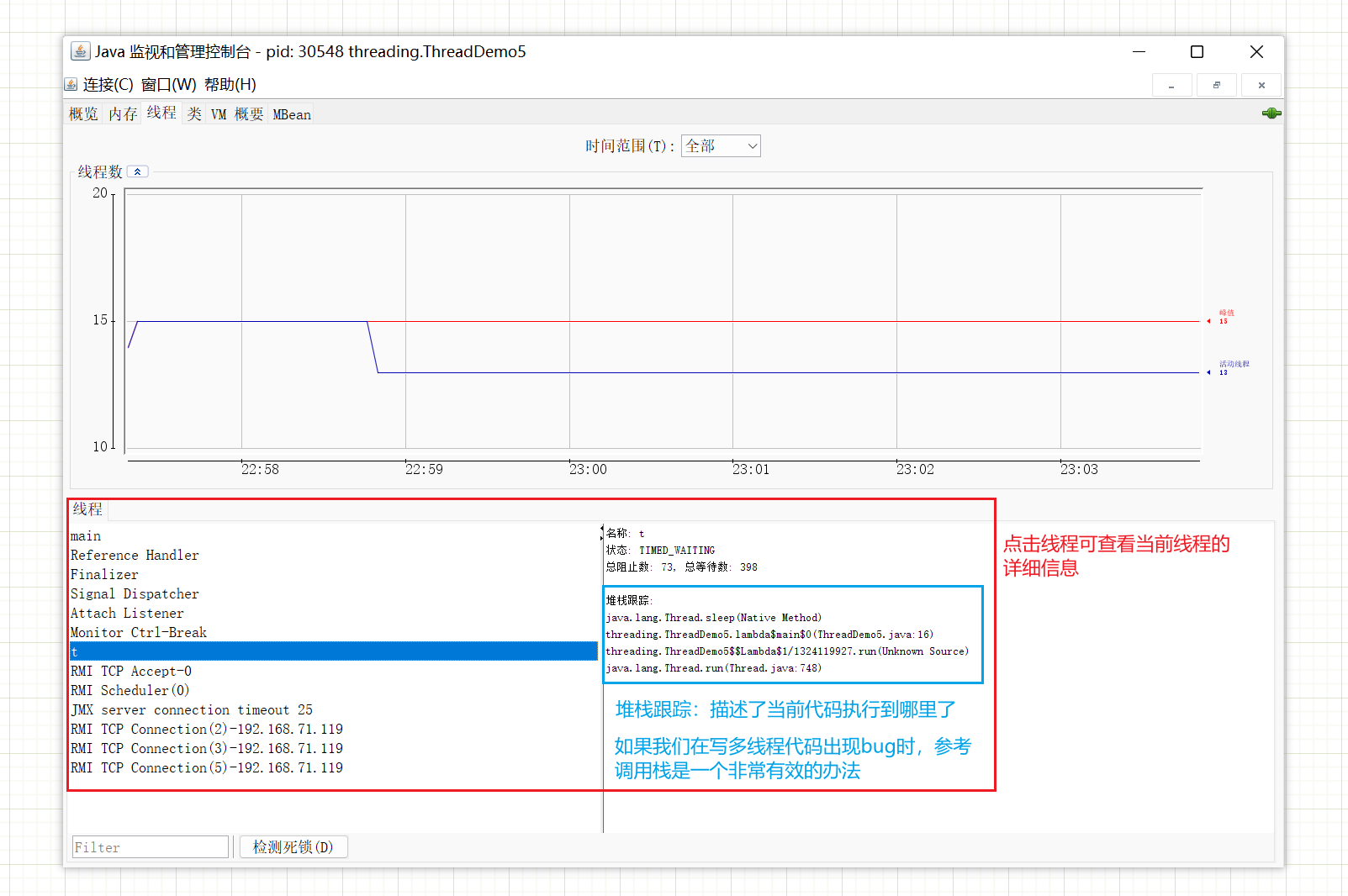Viewport: 1348px width, 896px height.
Task: Click the red 峰值 15 legend marker
Action: tap(1222, 317)
